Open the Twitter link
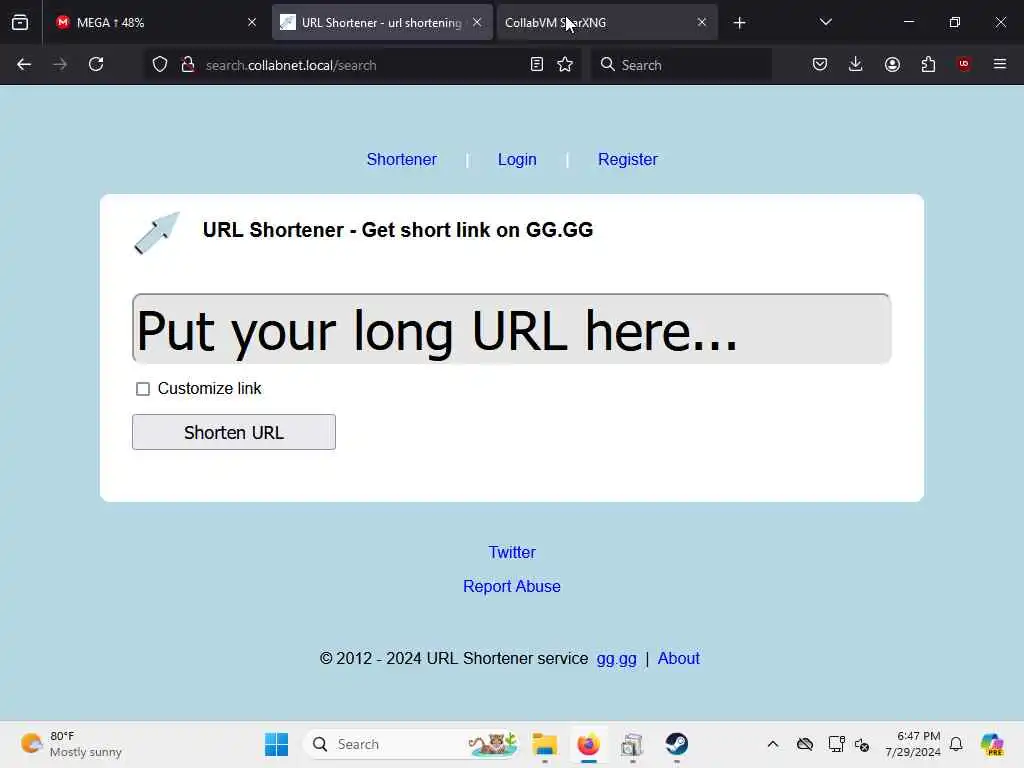The image size is (1024, 768). pyautogui.click(x=512, y=552)
